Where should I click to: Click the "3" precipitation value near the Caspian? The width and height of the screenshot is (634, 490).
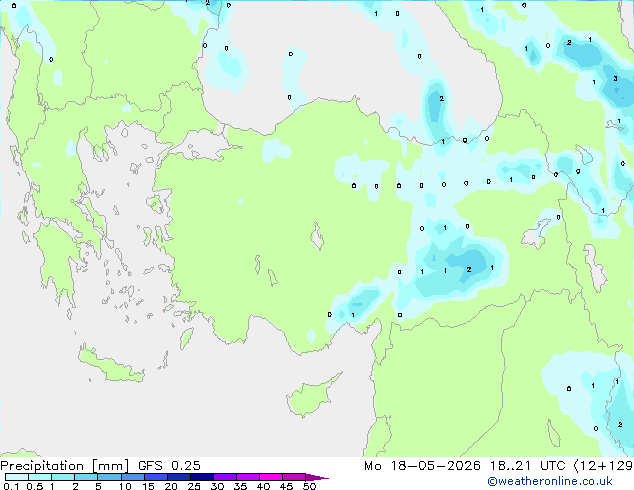click(x=615, y=78)
